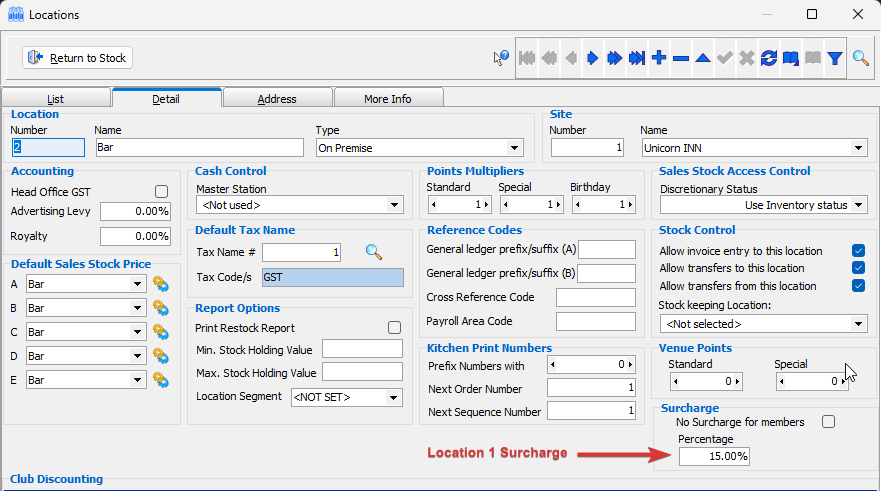
Task: Open the Site Name dropdown
Action: [x=858, y=148]
